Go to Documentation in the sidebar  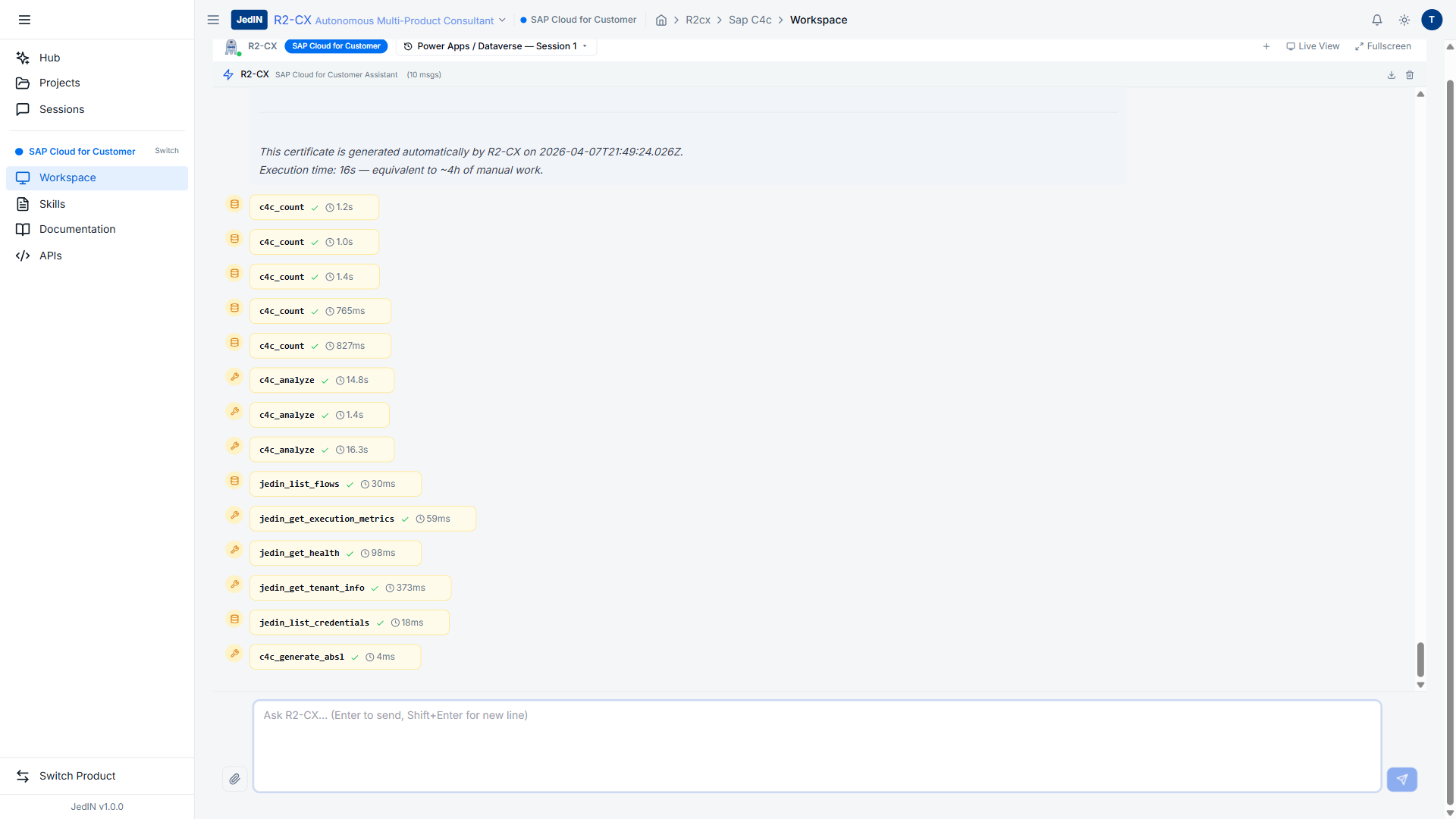coord(77,229)
